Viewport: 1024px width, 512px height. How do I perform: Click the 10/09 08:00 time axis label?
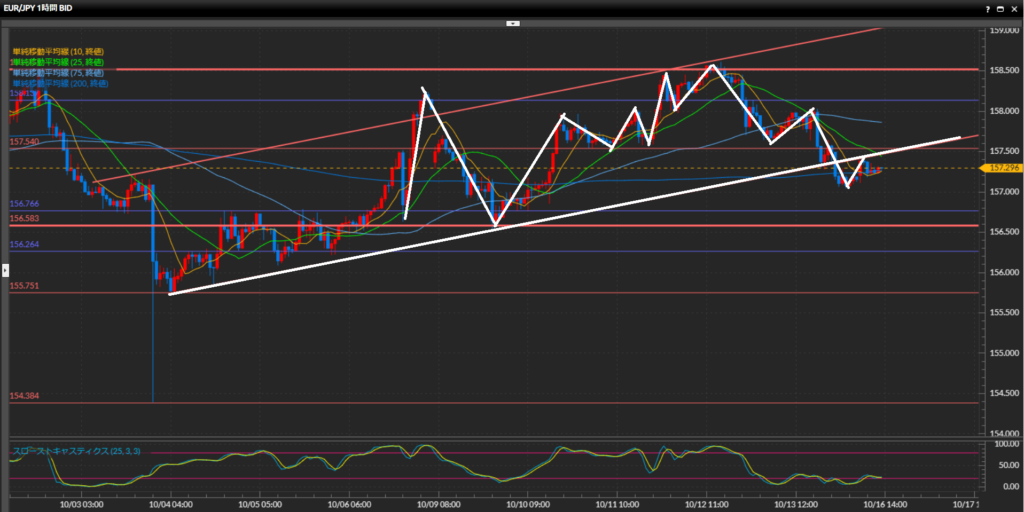pyautogui.click(x=439, y=506)
